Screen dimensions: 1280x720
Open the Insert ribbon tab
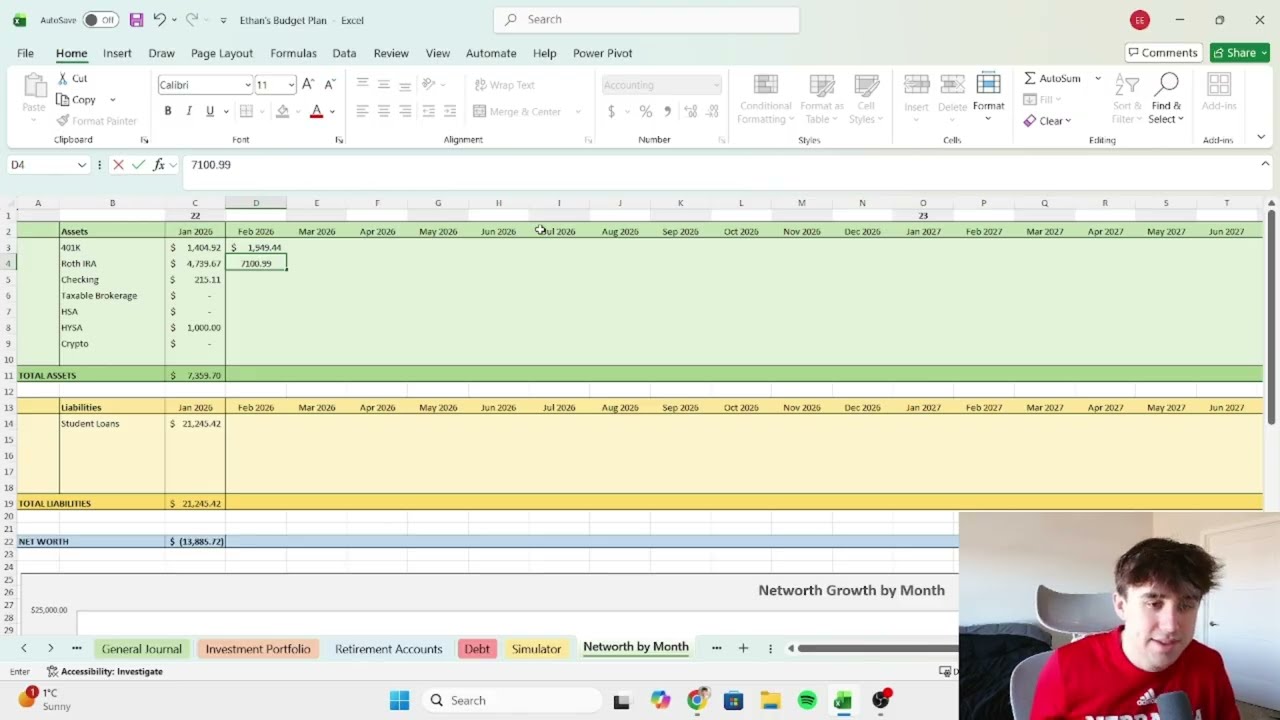[117, 53]
